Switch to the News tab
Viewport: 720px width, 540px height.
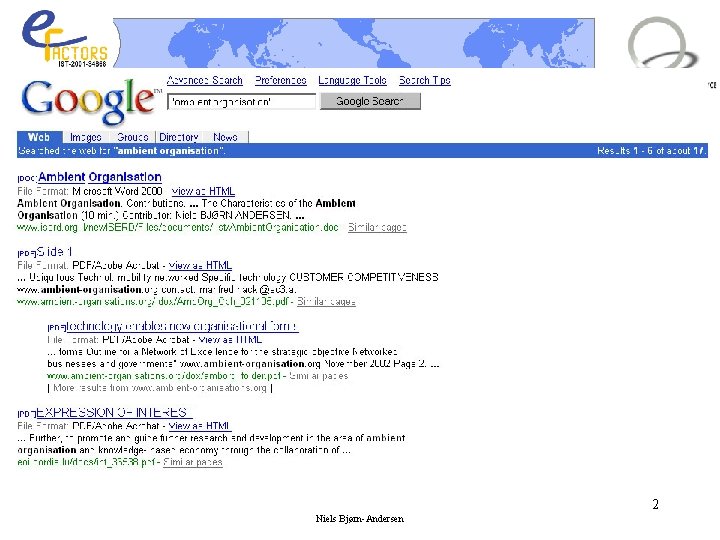click(x=225, y=137)
